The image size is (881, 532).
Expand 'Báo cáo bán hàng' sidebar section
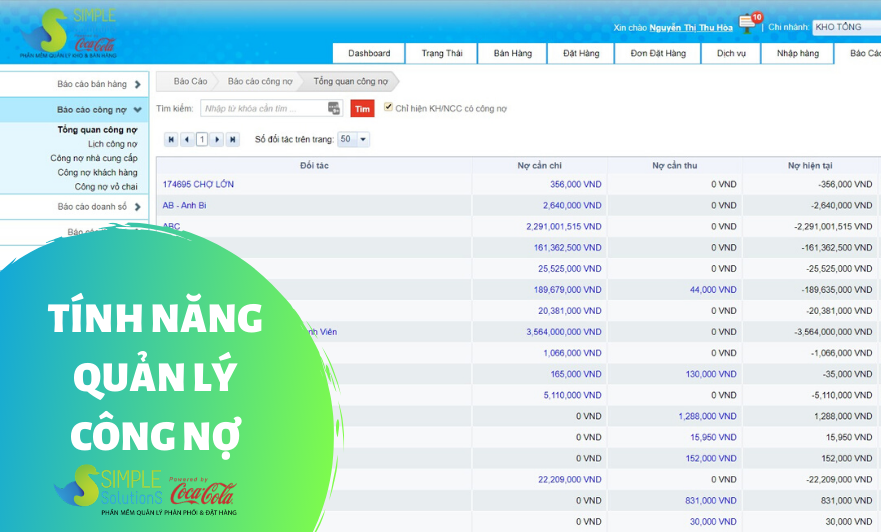pyautogui.click(x=74, y=84)
